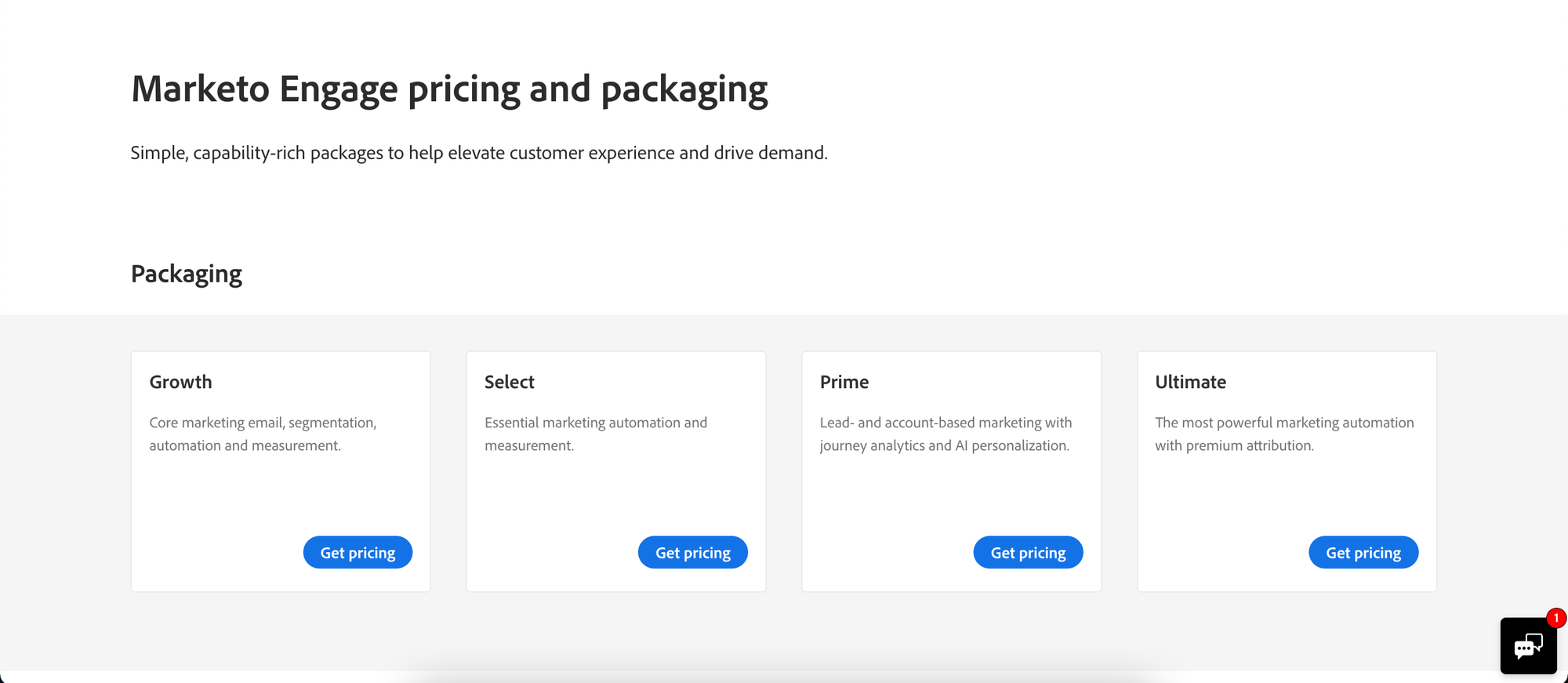Screen dimensions: 1568x683
Task: Click Get pricing for the Ultimate package
Action: pos(1363,552)
